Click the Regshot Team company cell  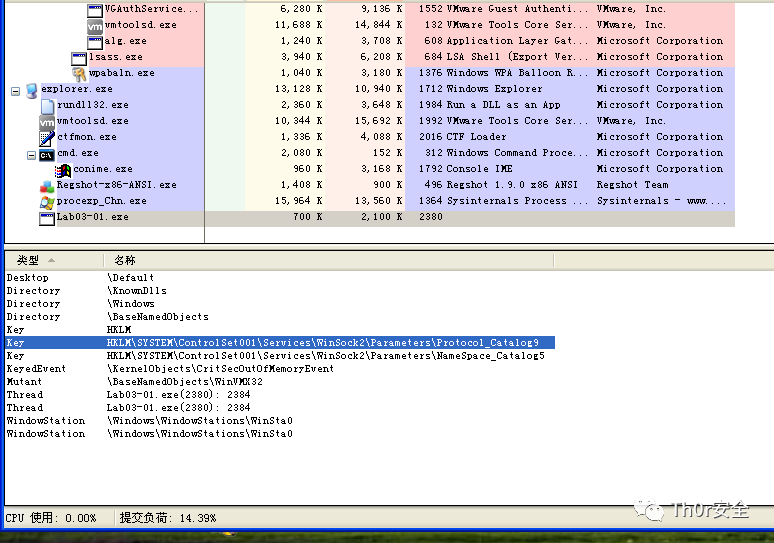point(632,185)
